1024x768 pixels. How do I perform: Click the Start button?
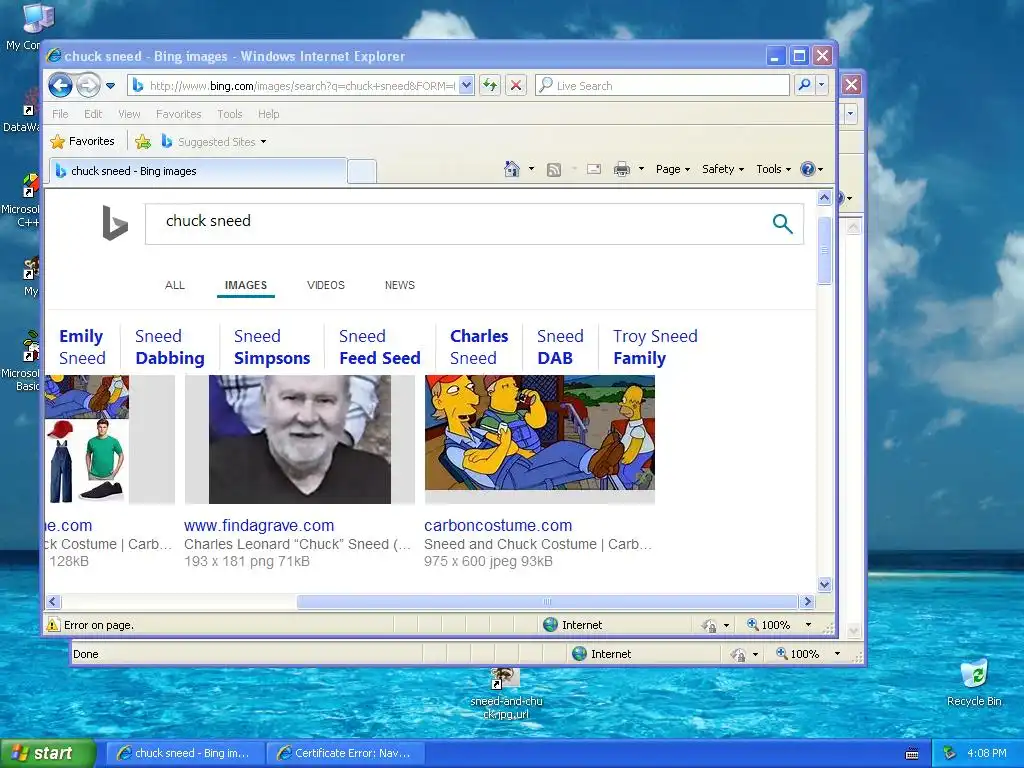pos(48,753)
